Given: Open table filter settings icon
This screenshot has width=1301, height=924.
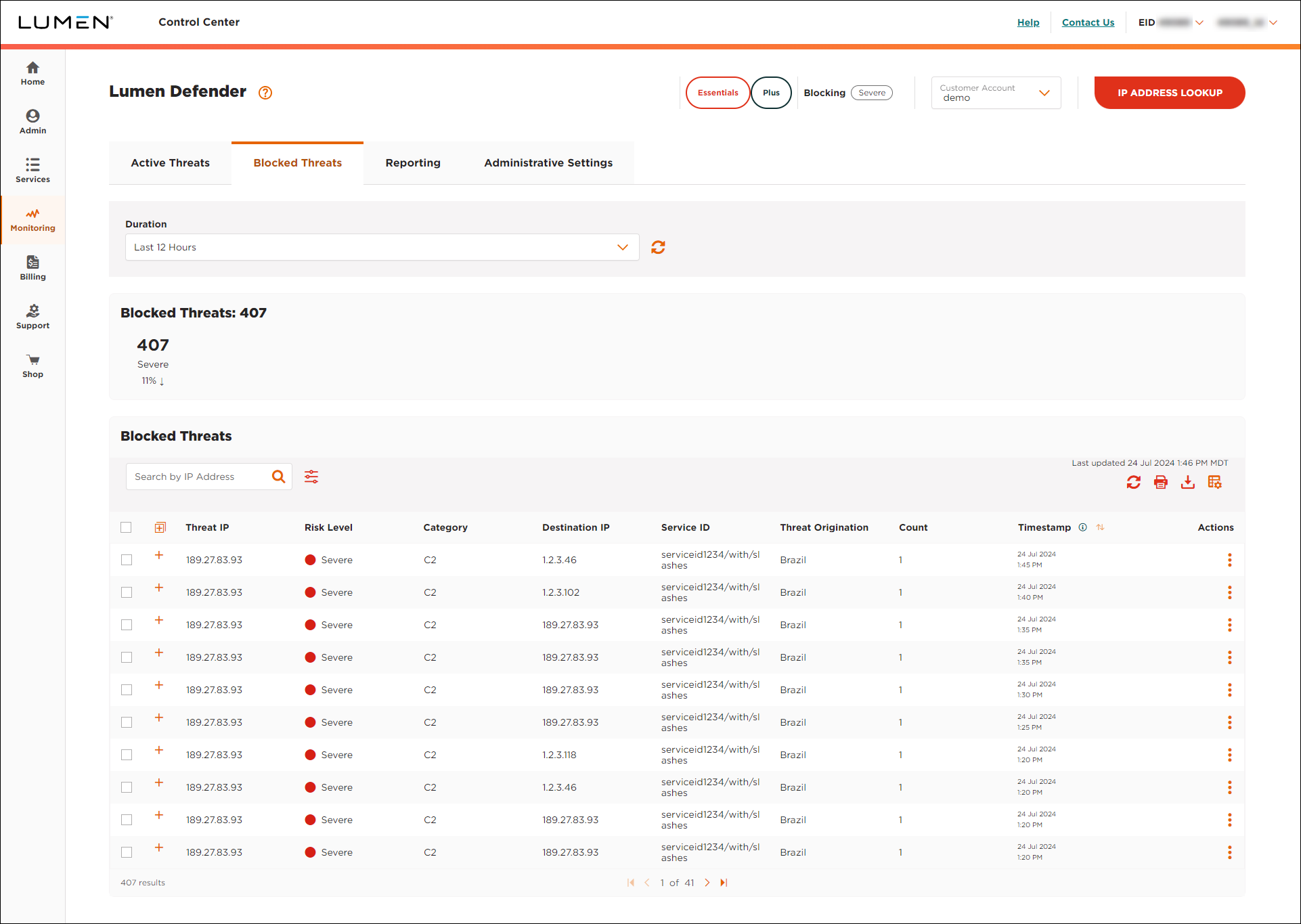Looking at the screenshot, I should [x=311, y=477].
